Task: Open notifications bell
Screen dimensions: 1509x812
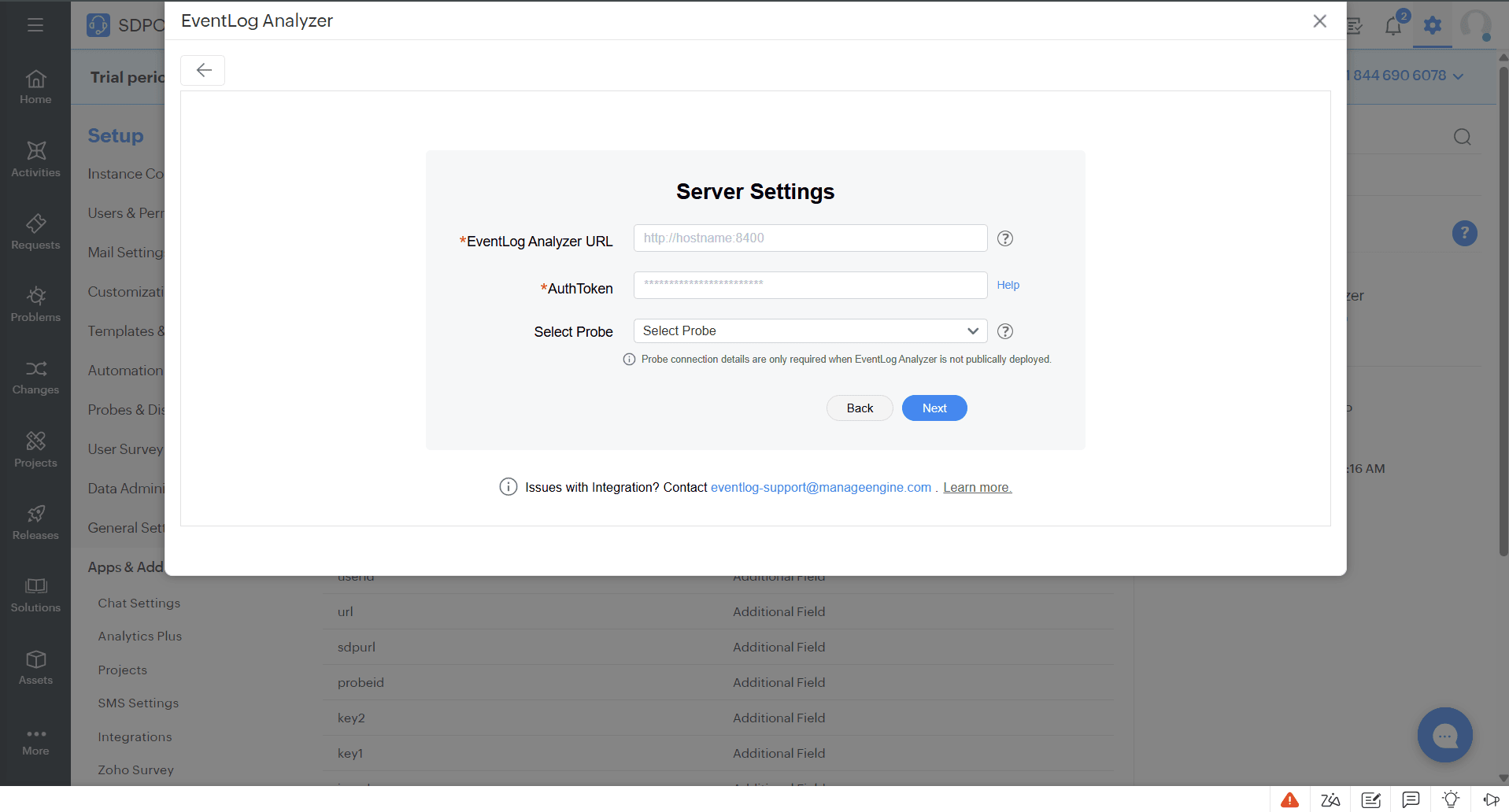Action: 1393,25
